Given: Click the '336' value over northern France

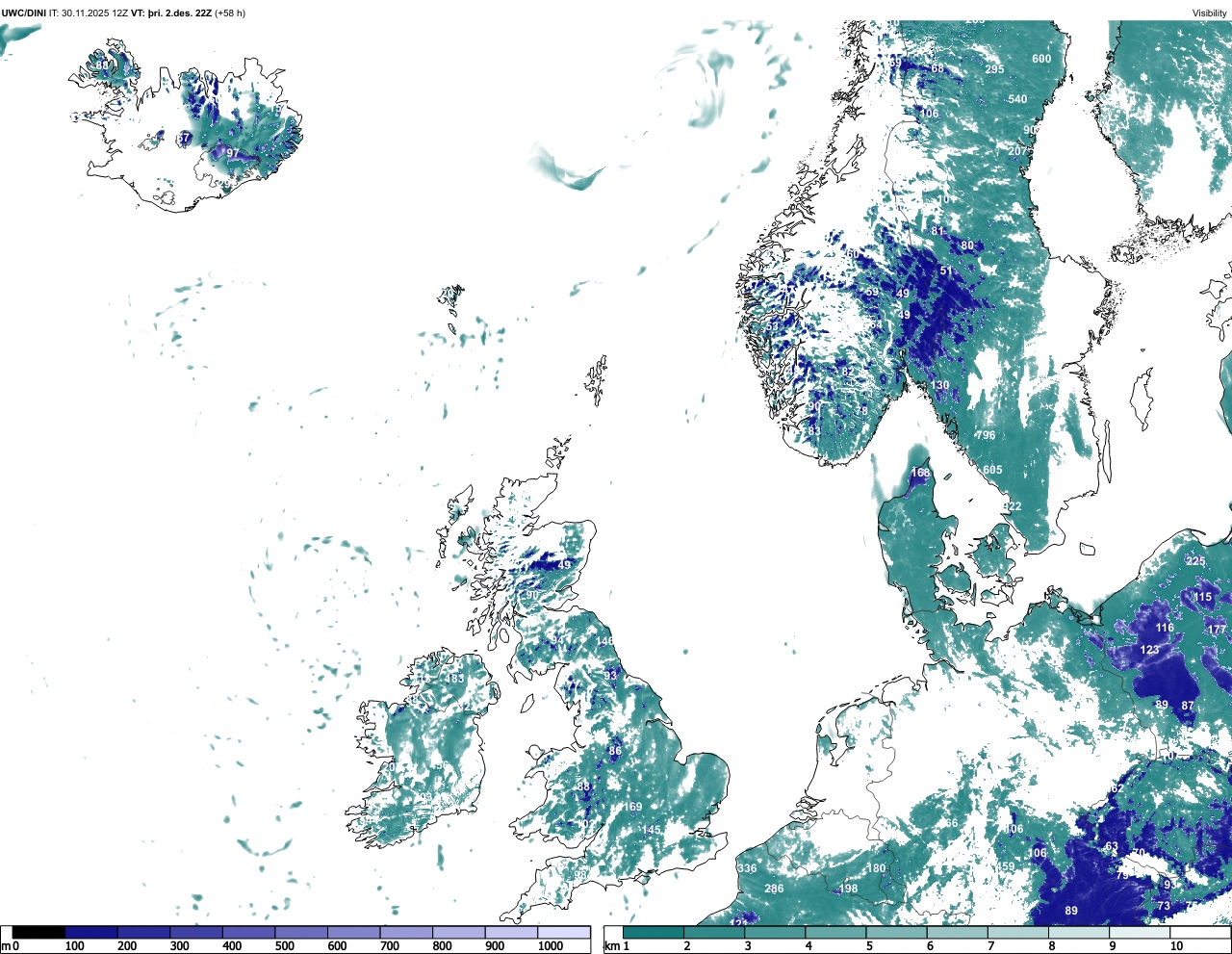Looking at the screenshot, I should click(747, 869).
